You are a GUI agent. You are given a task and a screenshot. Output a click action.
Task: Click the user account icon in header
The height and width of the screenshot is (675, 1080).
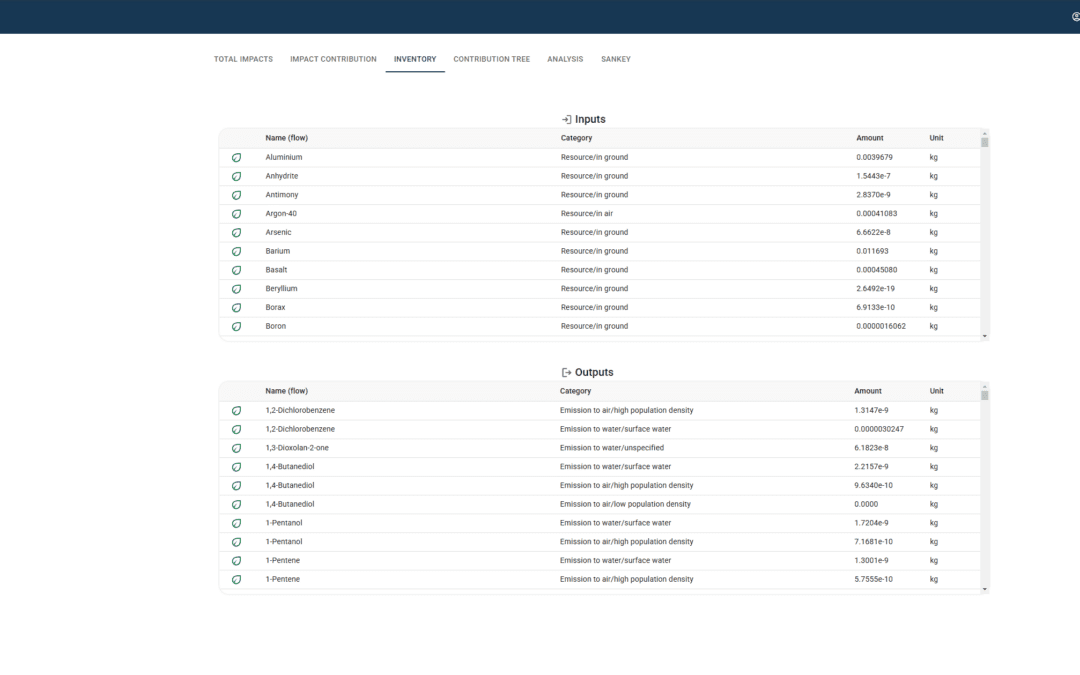[x=1076, y=17]
